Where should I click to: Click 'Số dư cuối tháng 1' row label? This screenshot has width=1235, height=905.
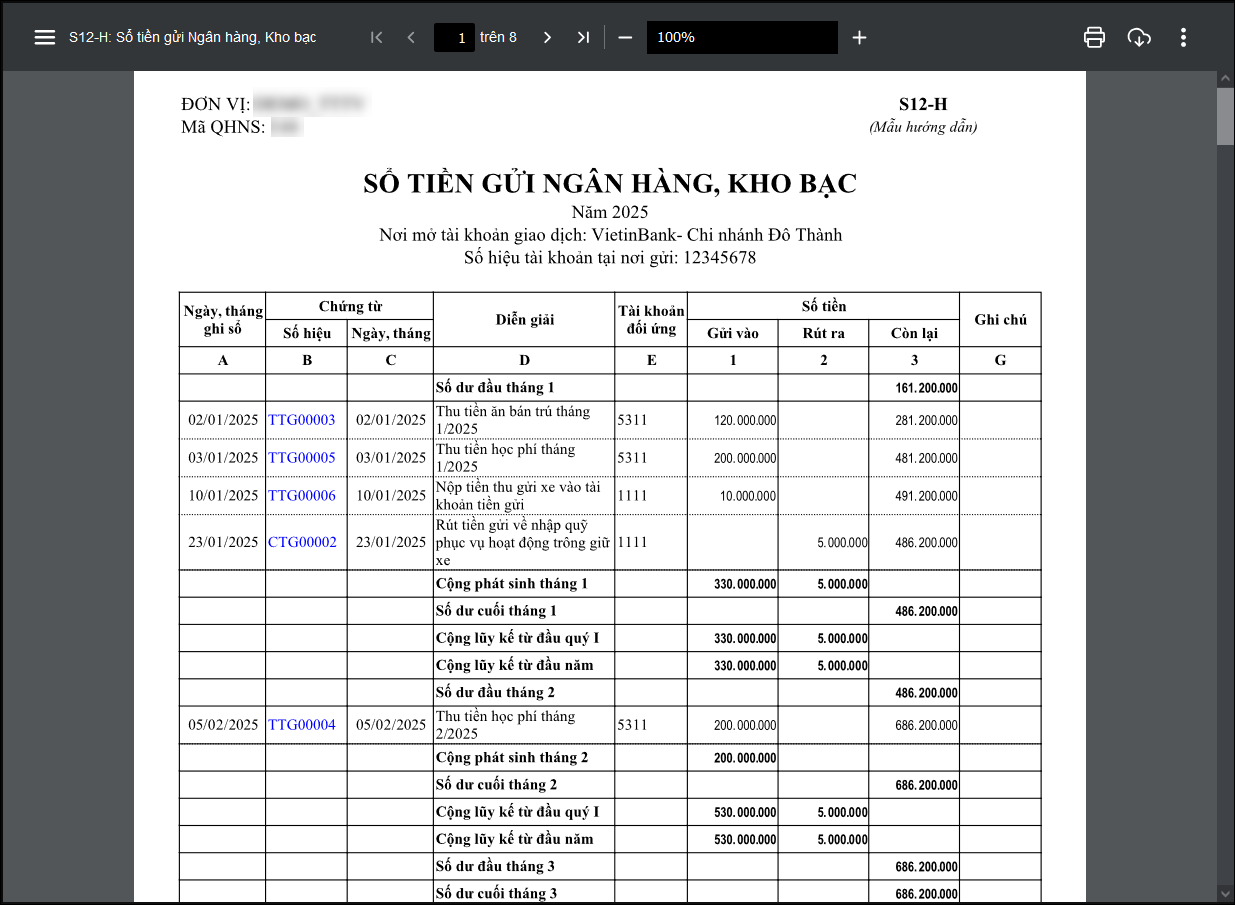[496, 611]
